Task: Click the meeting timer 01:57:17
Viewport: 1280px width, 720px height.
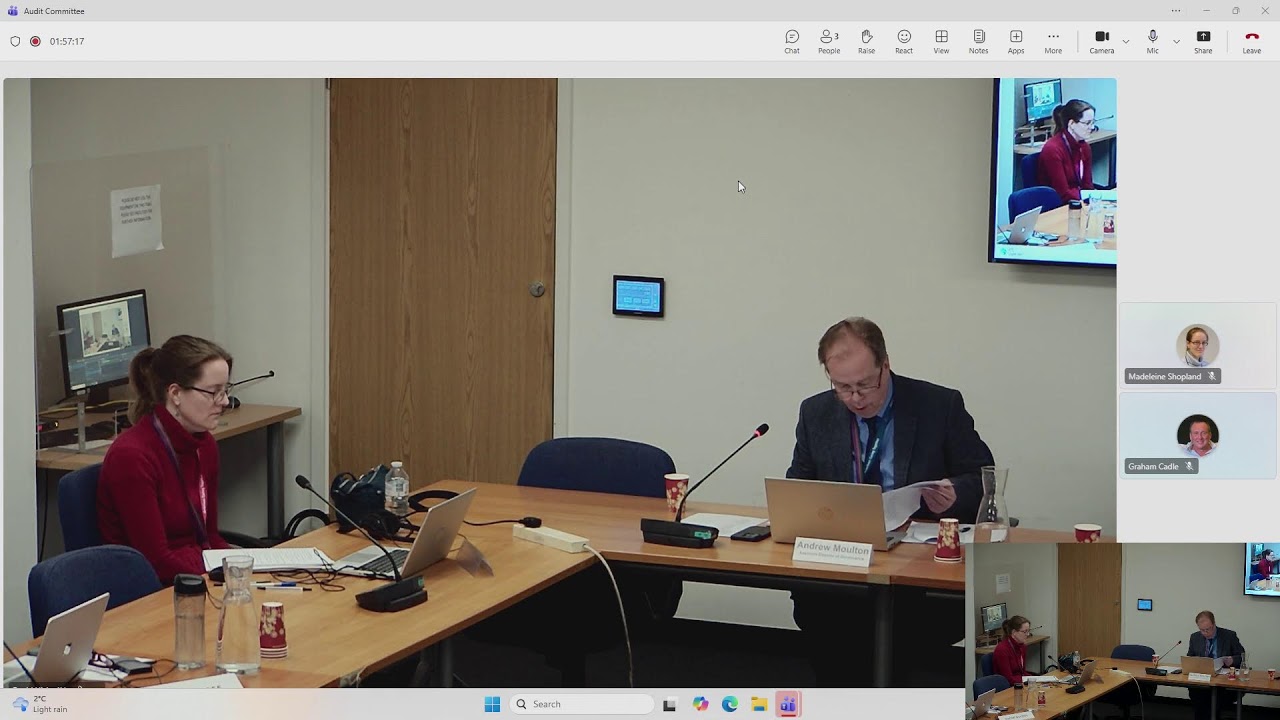Action: [x=67, y=41]
